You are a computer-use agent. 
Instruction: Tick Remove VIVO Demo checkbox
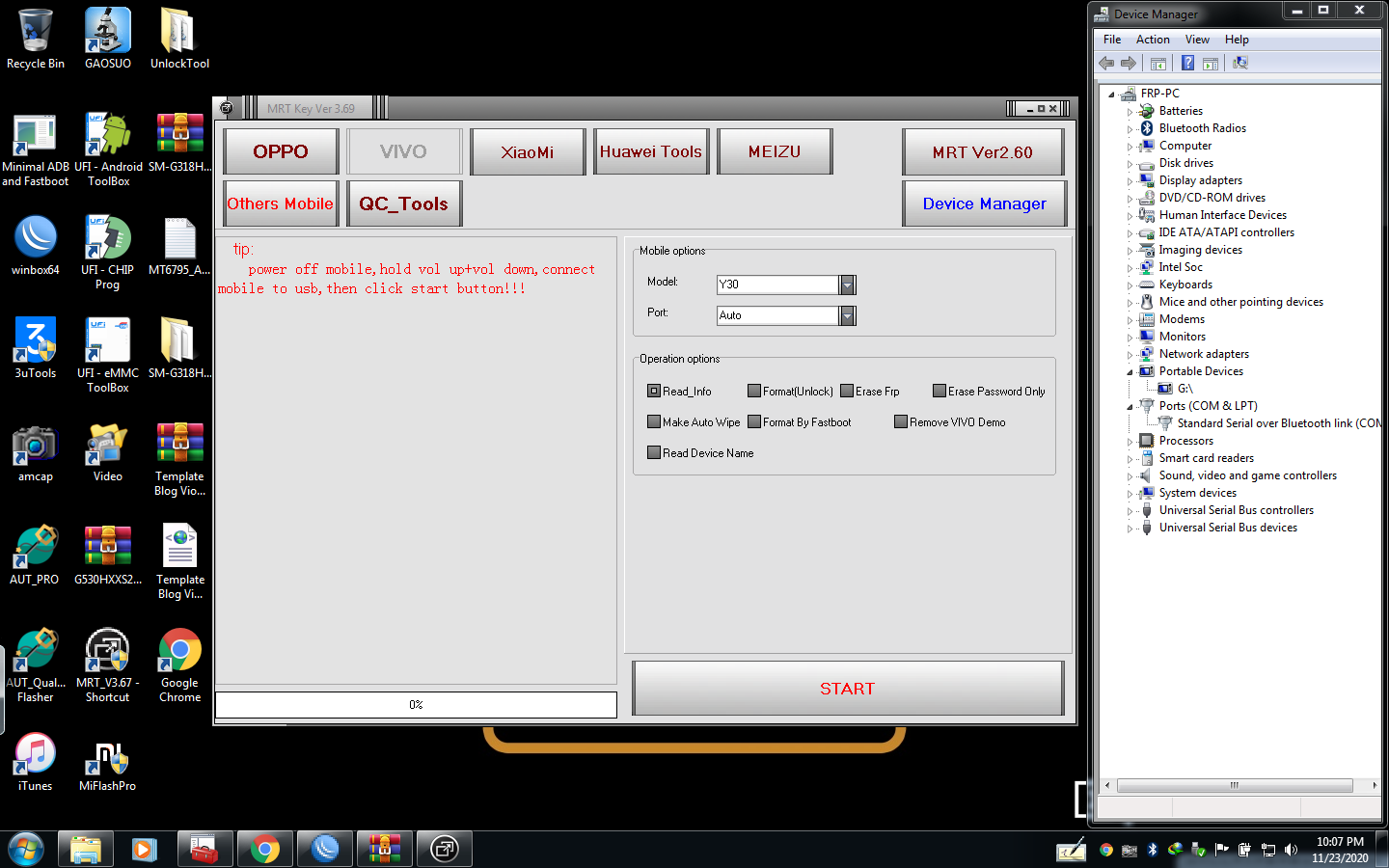pos(901,422)
